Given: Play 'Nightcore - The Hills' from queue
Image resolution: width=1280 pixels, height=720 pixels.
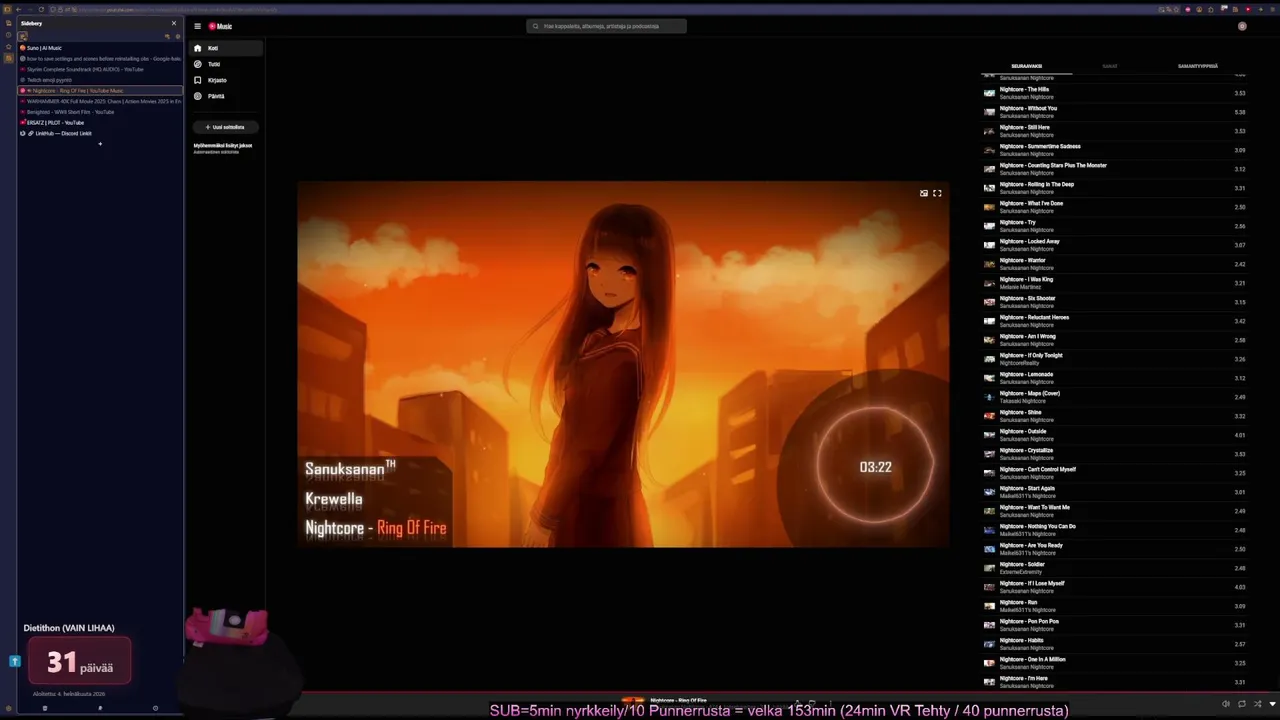Looking at the screenshot, I should coord(1115,93).
